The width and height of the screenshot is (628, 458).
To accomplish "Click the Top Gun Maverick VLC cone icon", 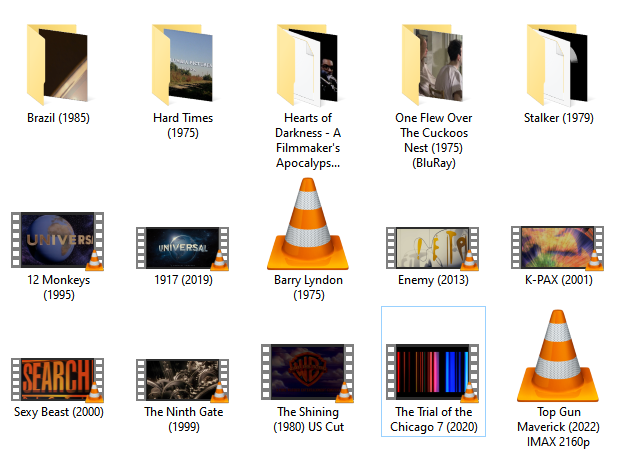I will (558, 356).
